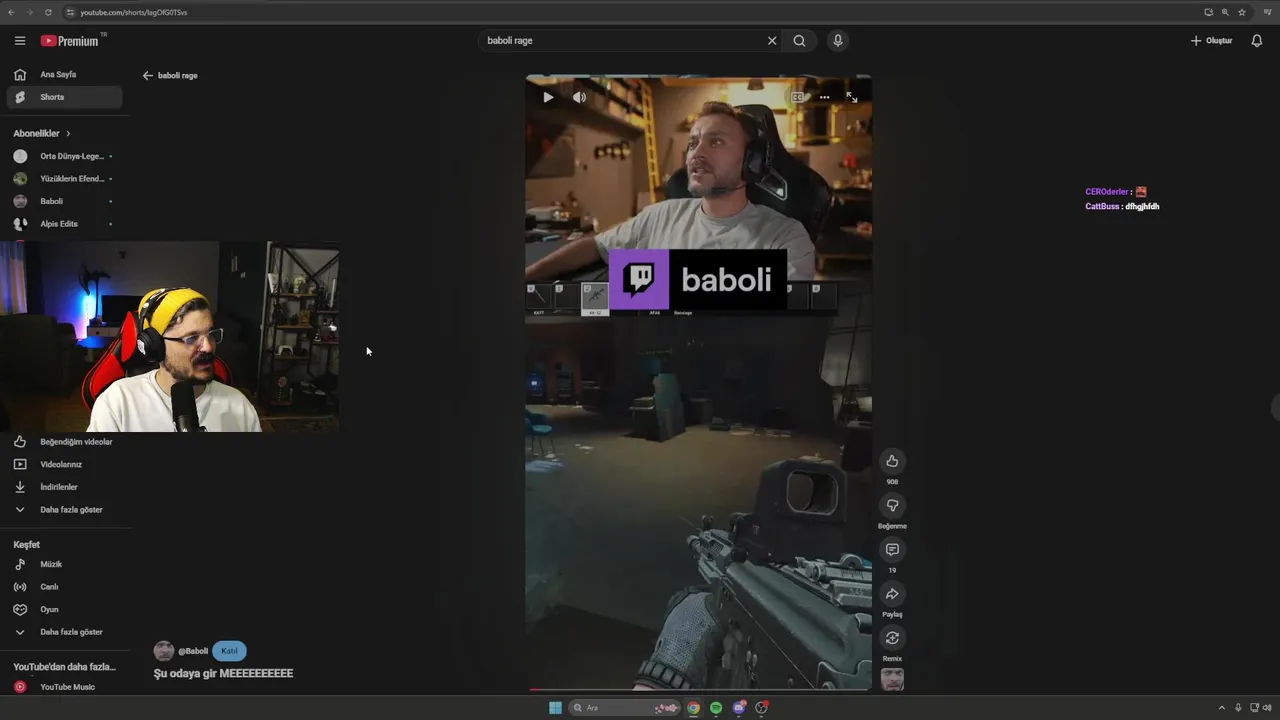Open the browser zoom magnifier icon
Screen dimensions: 1280x720
pyautogui.click(x=1225, y=12)
